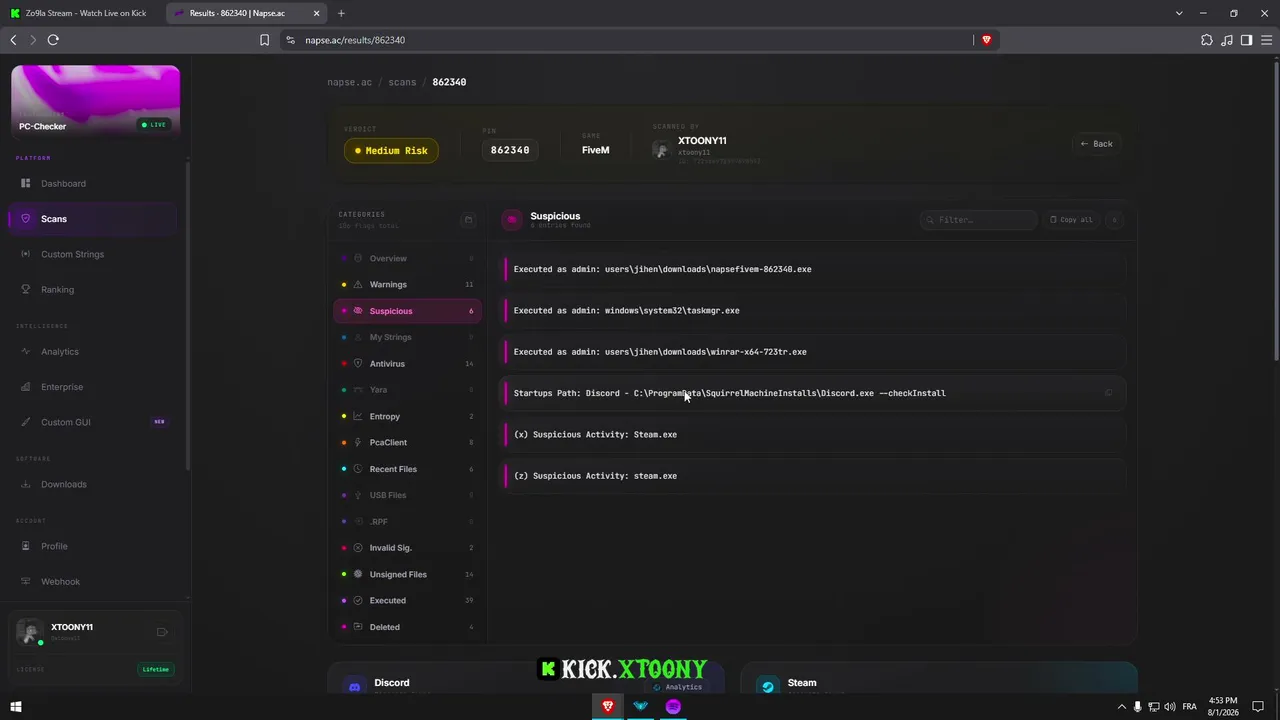The height and width of the screenshot is (720, 1280).
Task: Click the Spotify icon on the taskbar
Action: 673,707
